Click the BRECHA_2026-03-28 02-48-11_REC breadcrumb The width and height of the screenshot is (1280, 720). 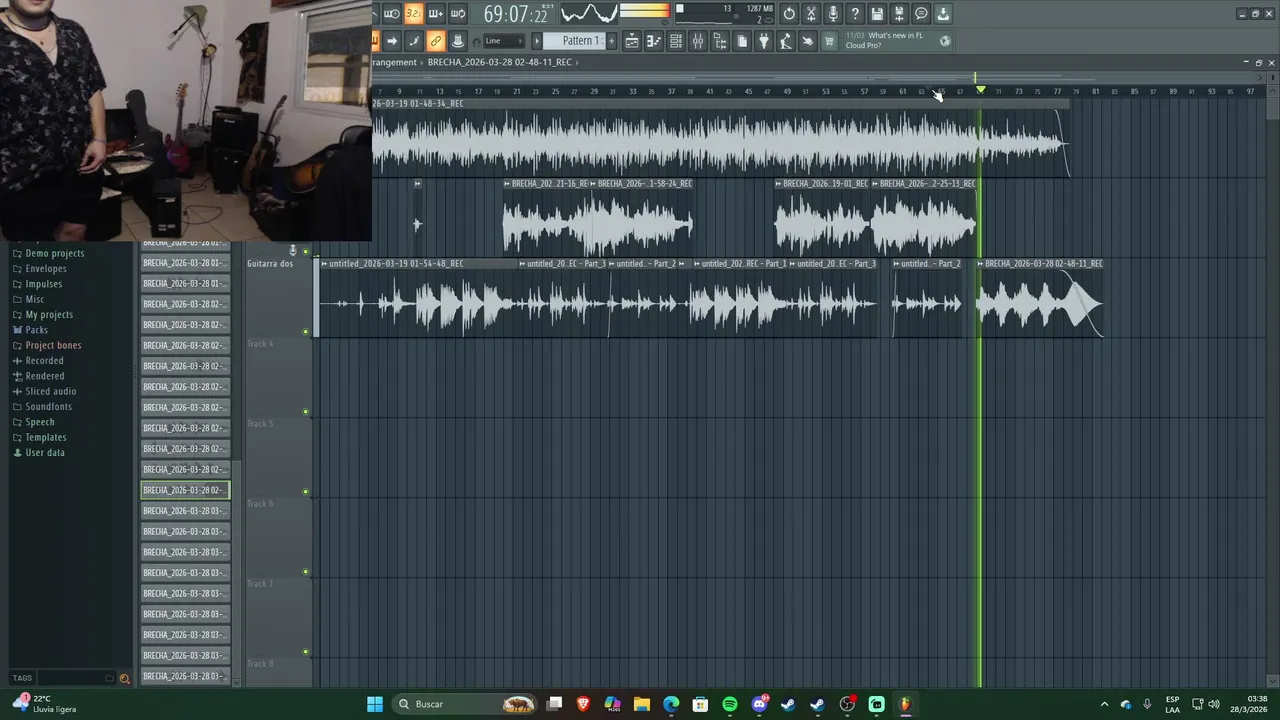click(x=500, y=62)
